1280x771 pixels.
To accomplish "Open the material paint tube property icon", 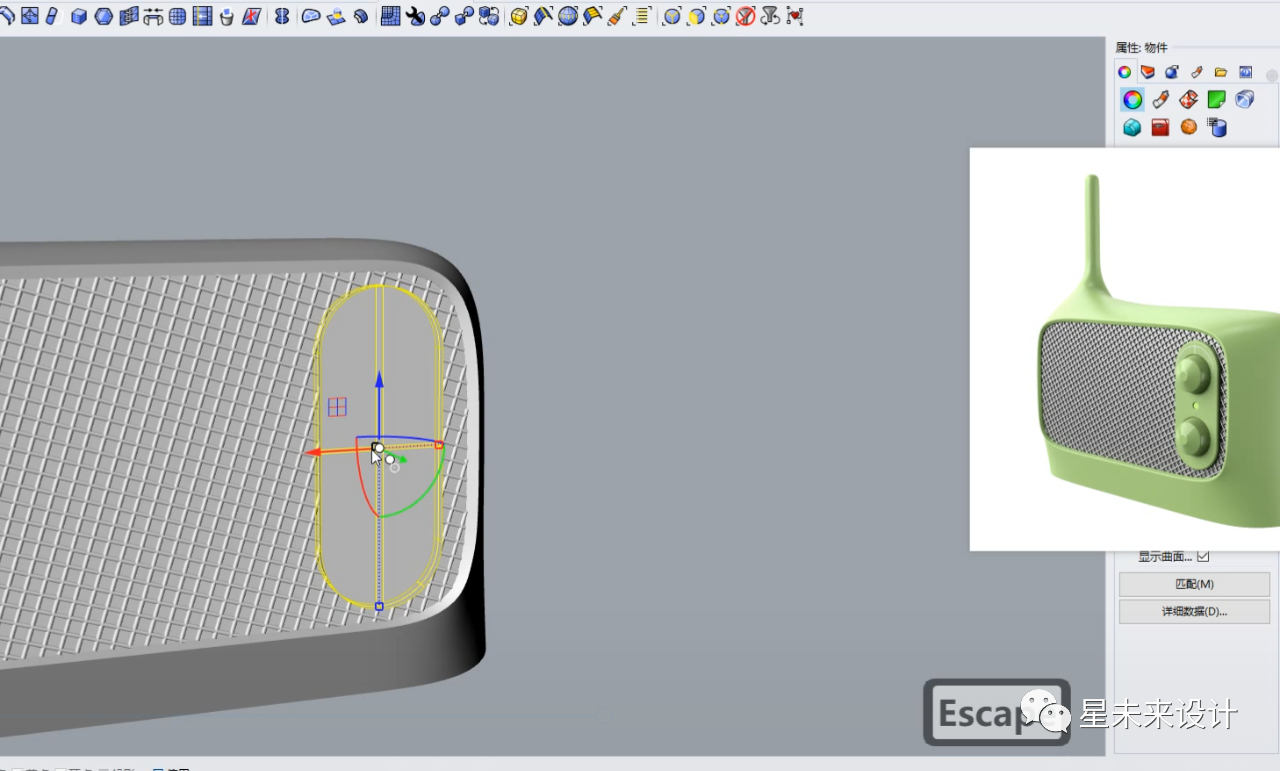I will 1160,99.
